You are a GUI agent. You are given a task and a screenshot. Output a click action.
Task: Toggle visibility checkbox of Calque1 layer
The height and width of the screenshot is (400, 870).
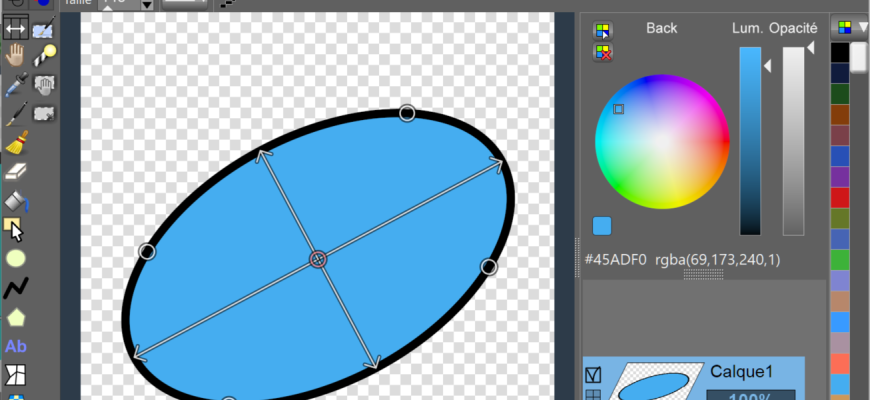point(593,376)
